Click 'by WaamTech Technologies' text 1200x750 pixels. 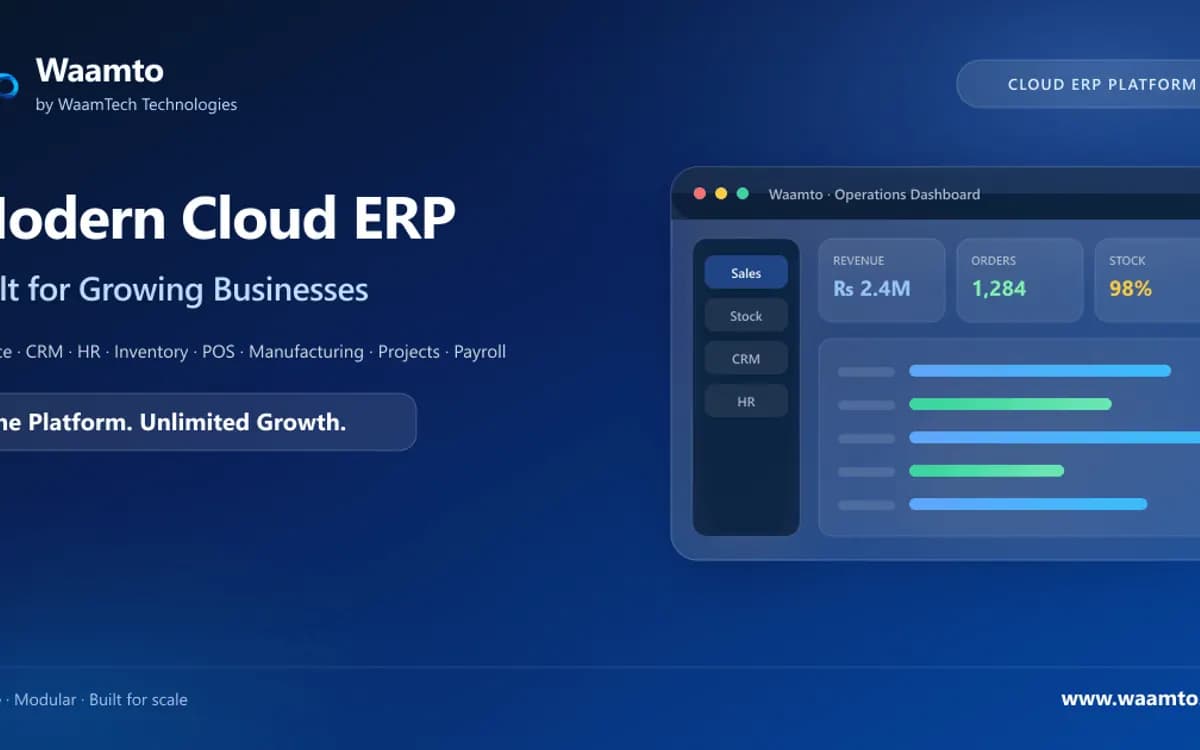pos(136,104)
